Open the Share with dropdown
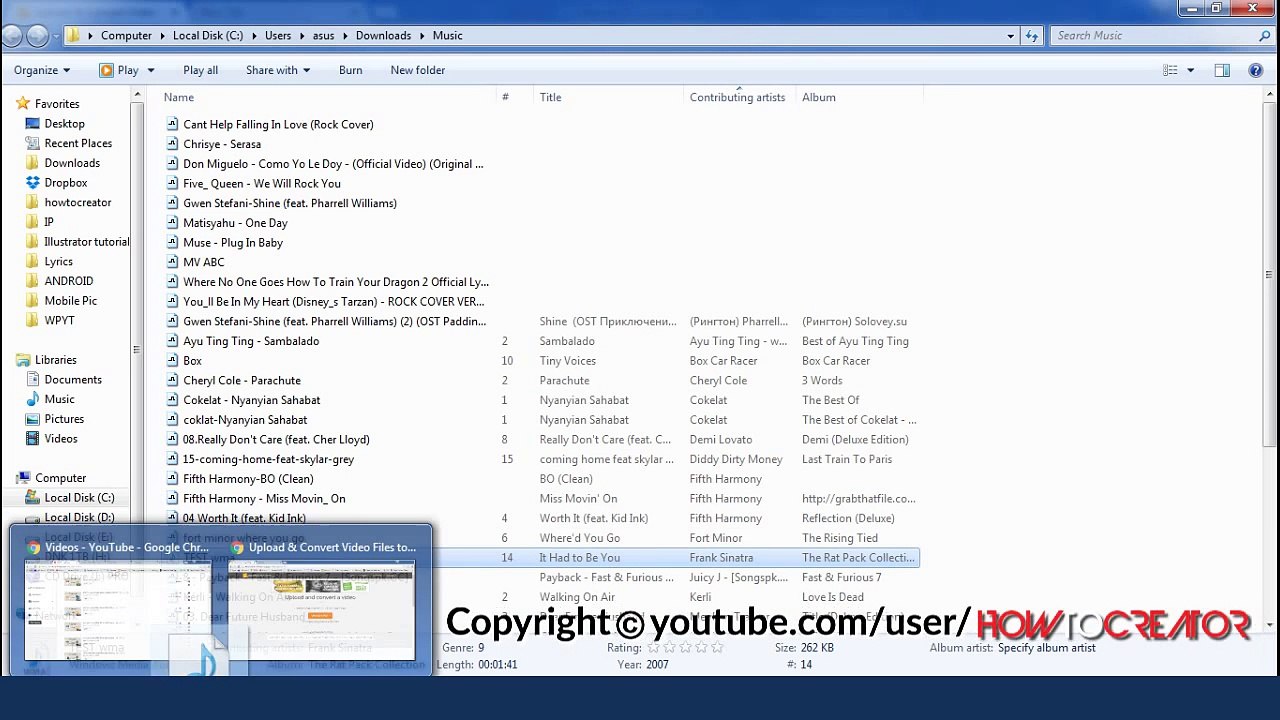The width and height of the screenshot is (1280, 720). click(278, 70)
